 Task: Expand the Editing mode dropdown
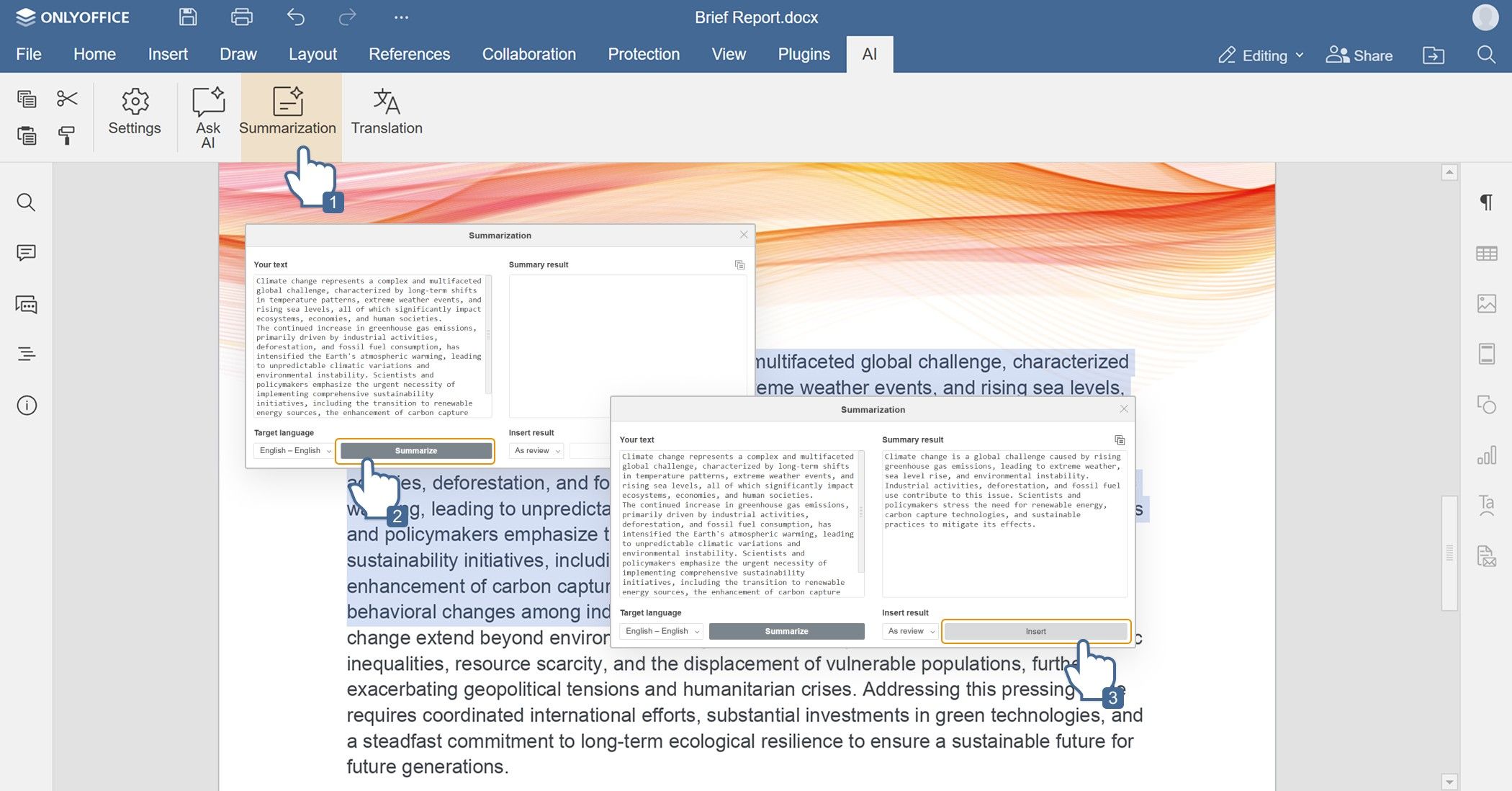point(1261,55)
